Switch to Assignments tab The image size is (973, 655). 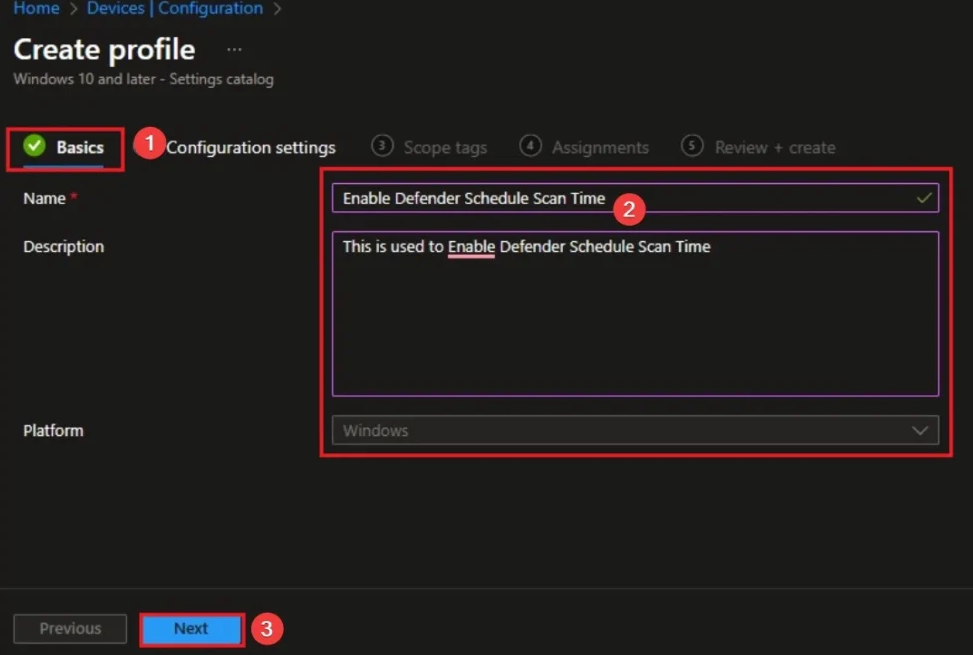[x=600, y=148]
